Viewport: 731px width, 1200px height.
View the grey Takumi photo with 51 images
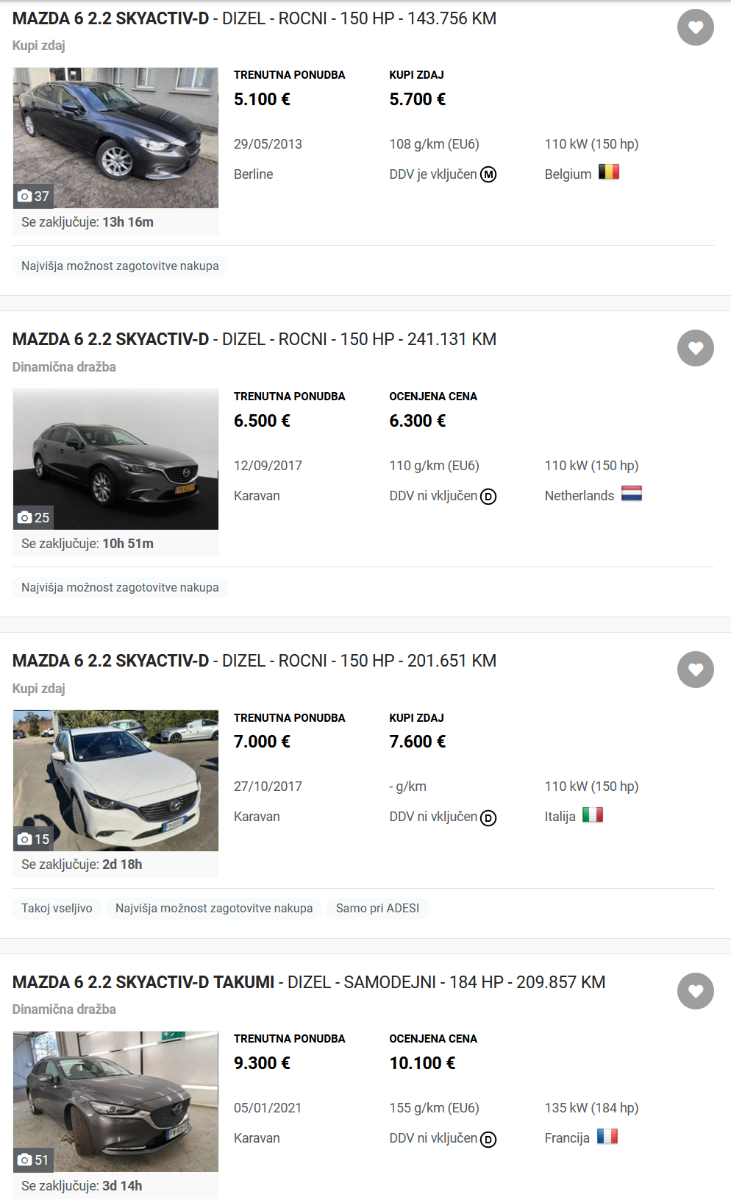(116, 1101)
